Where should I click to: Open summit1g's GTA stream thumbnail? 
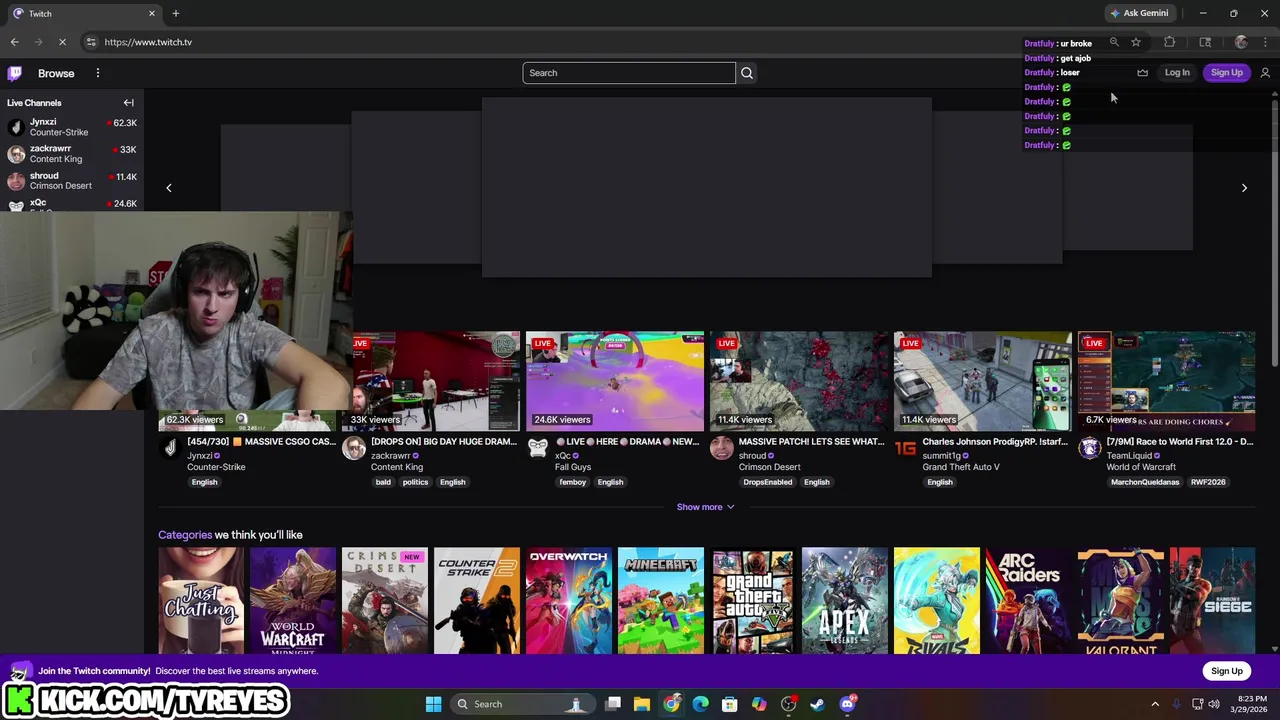pyautogui.click(x=983, y=381)
